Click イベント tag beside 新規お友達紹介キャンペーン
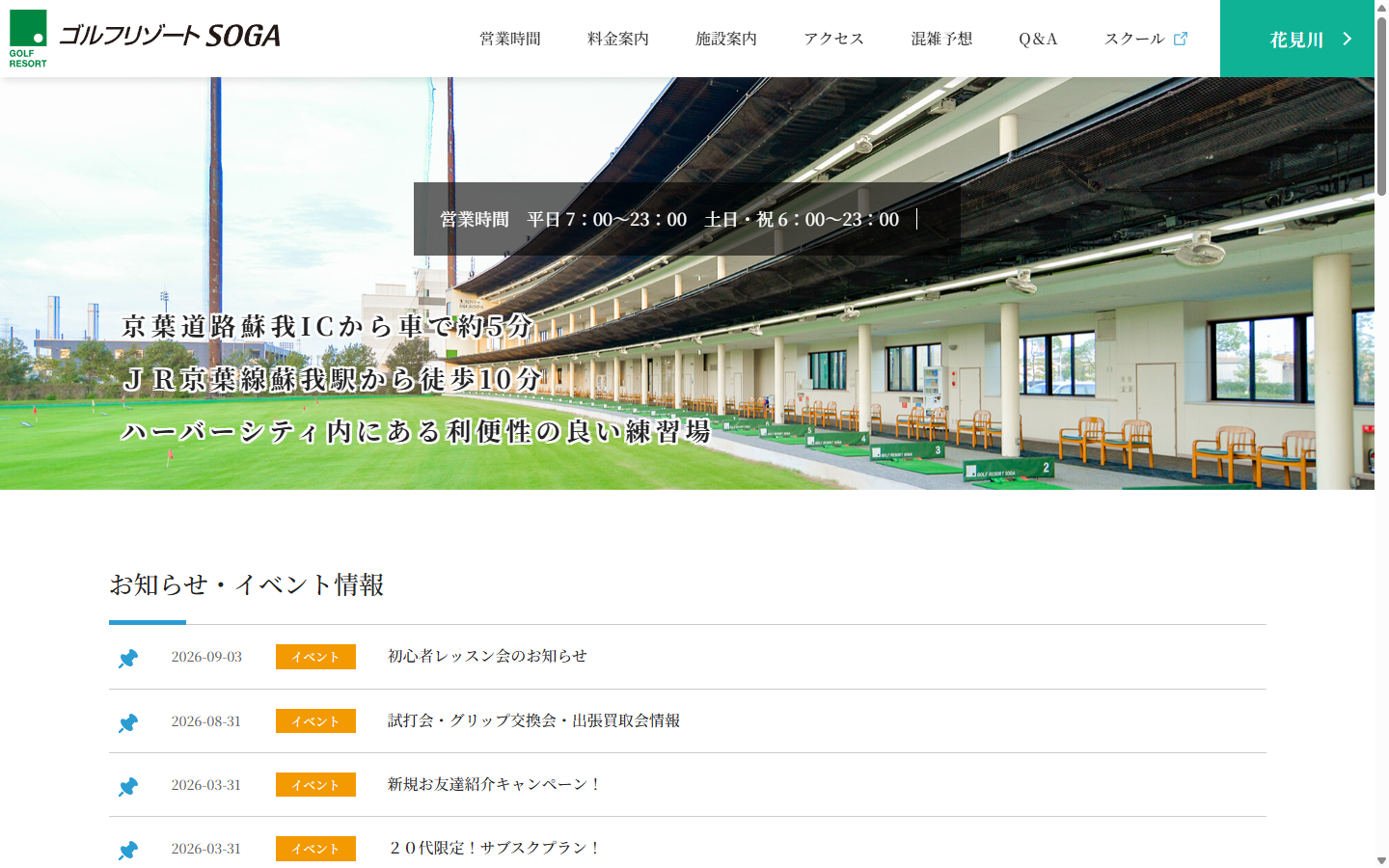This screenshot has width=1389, height=868. point(315,785)
